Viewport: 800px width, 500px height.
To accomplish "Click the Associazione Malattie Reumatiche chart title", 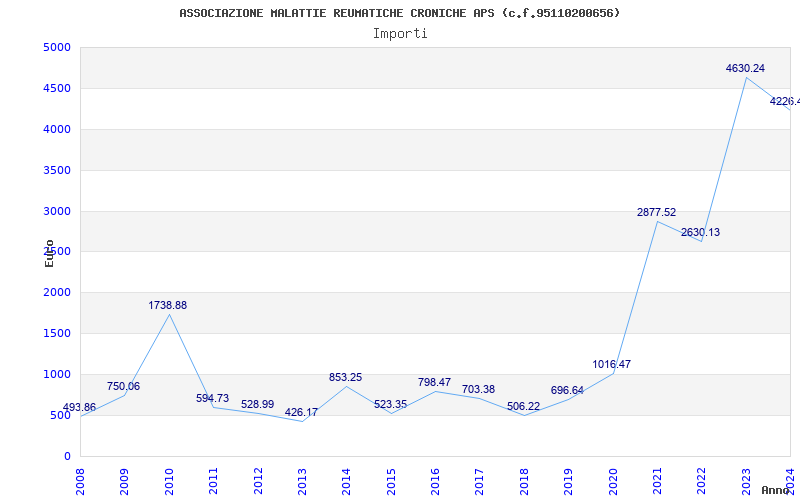I will click(400, 13).
